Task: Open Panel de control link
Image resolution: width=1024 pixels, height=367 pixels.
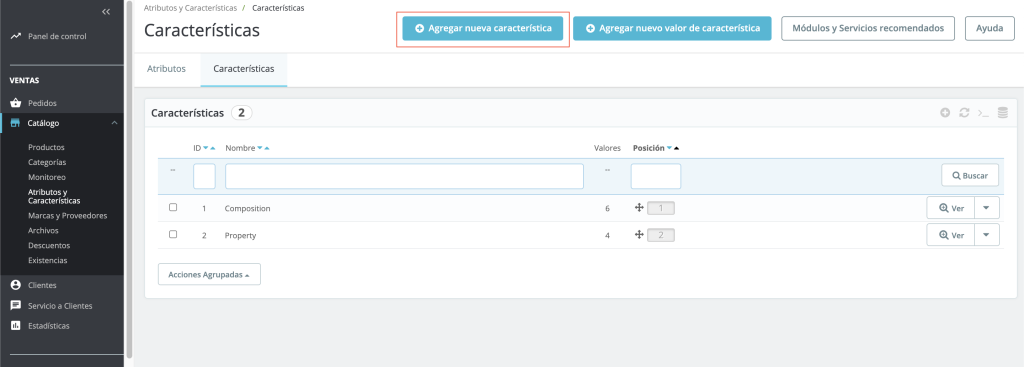Action: (57, 36)
